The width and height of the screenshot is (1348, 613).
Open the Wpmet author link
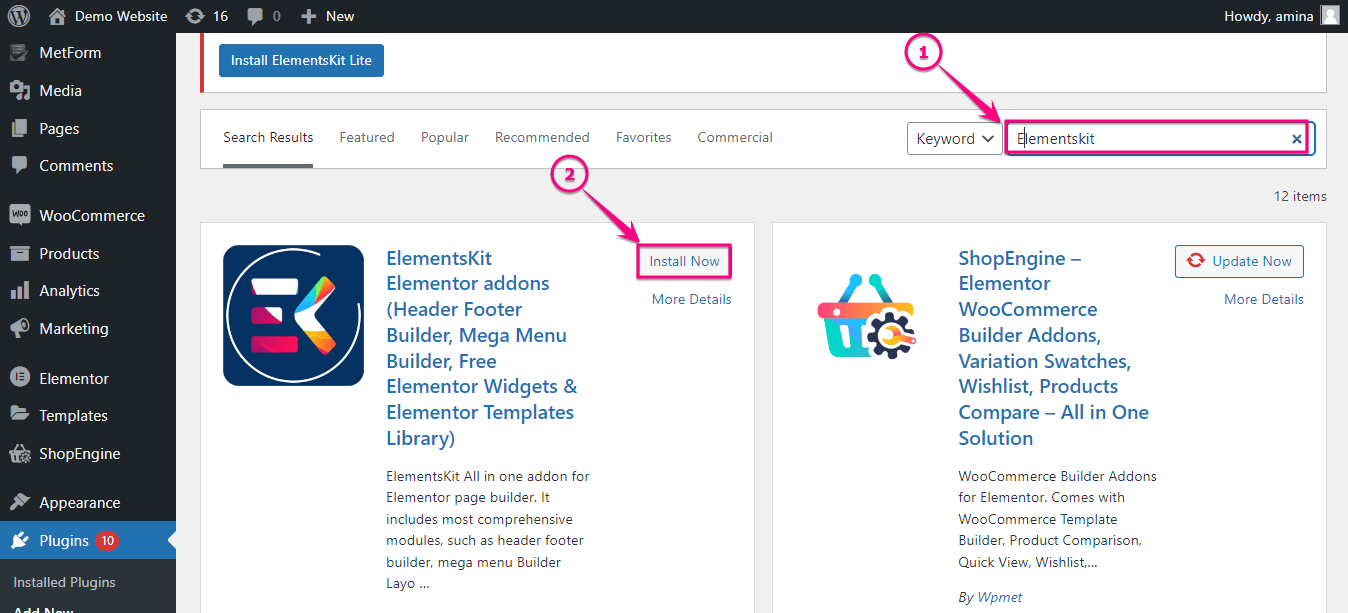[x=999, y=598]
